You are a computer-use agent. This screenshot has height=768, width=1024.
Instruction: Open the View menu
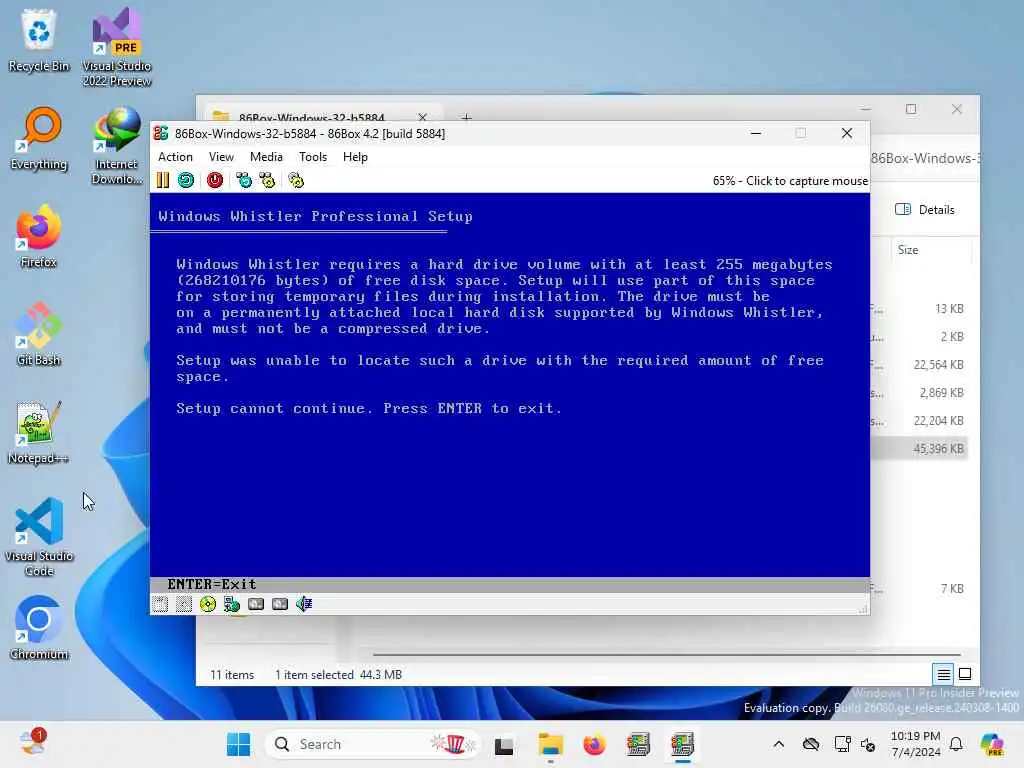(x=221, y=157)
